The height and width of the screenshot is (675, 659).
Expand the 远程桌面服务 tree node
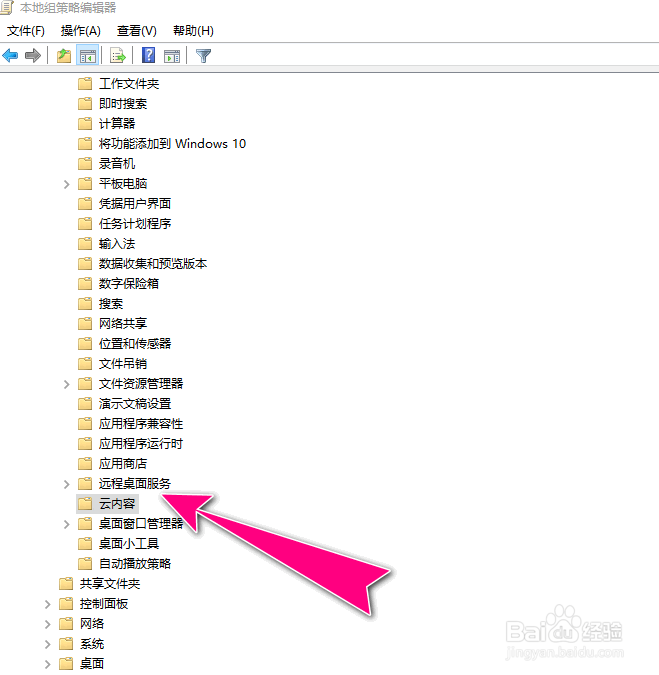pyautogui.click(x=66, y=484)
